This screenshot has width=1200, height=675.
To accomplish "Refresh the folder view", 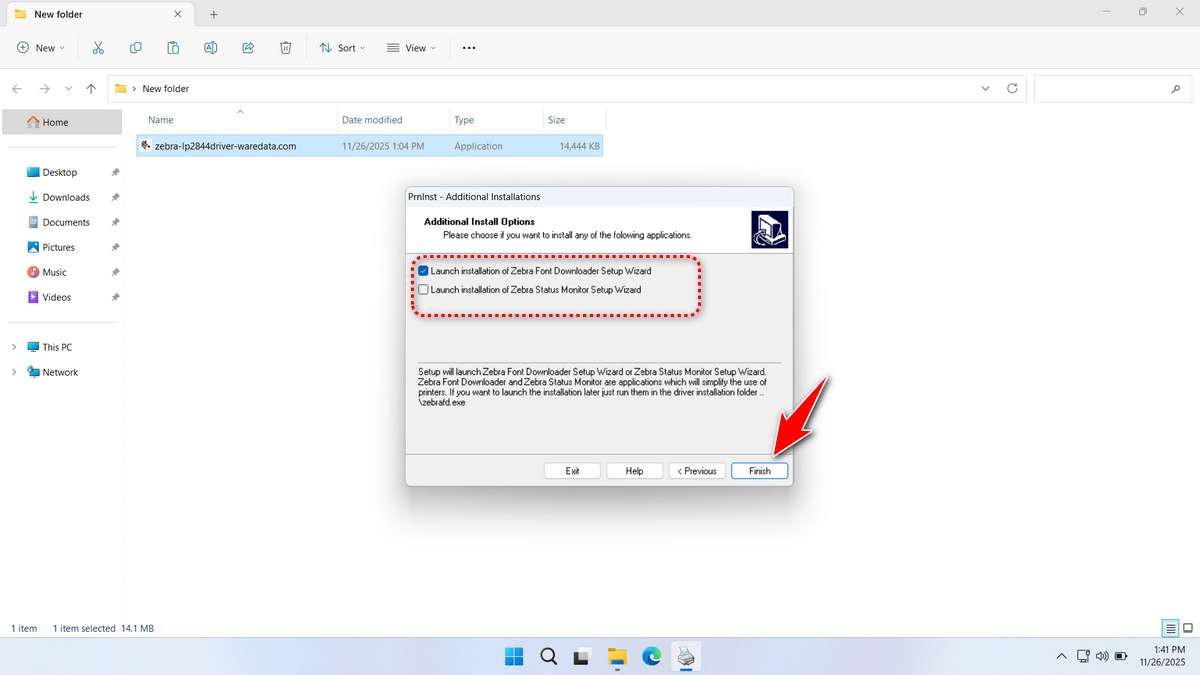I will coord(1011,88).
